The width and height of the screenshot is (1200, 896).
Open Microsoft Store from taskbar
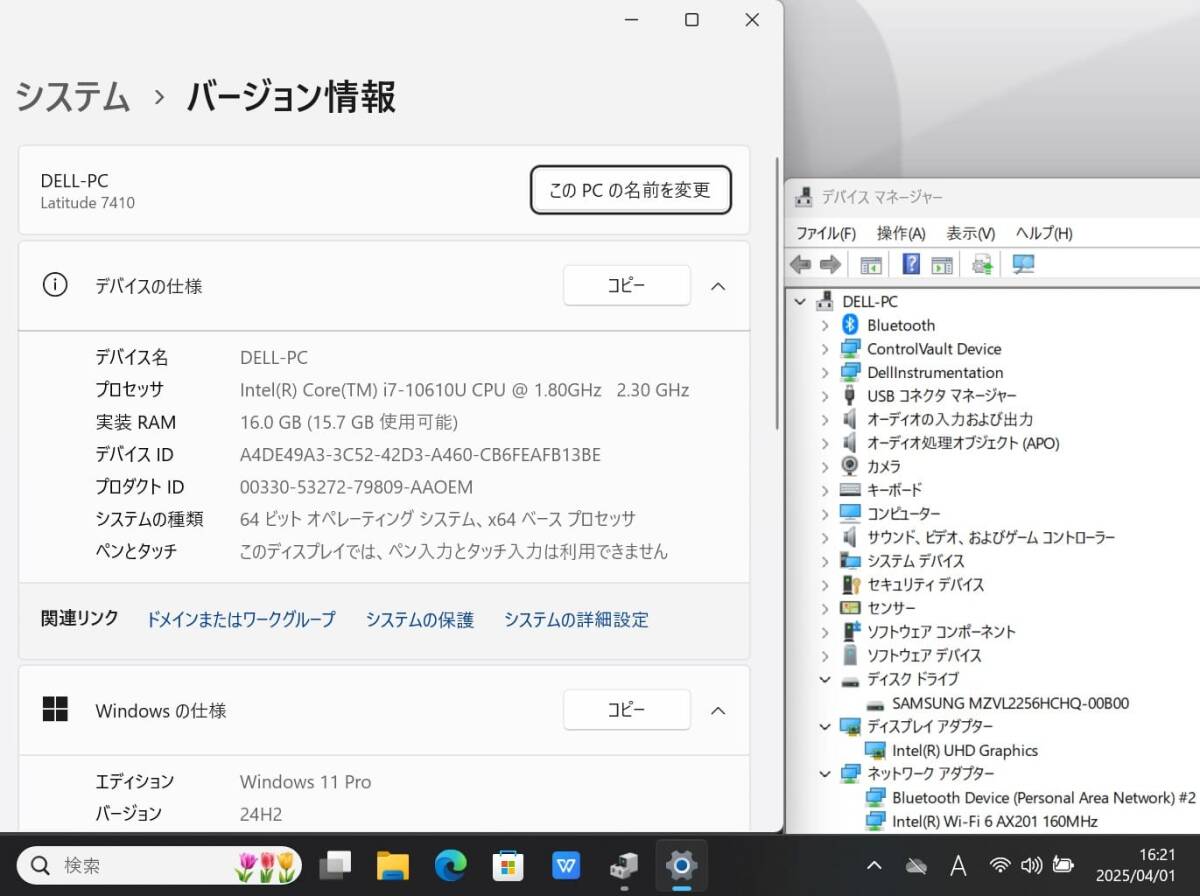pyautogui.click(x=508, y=865)
